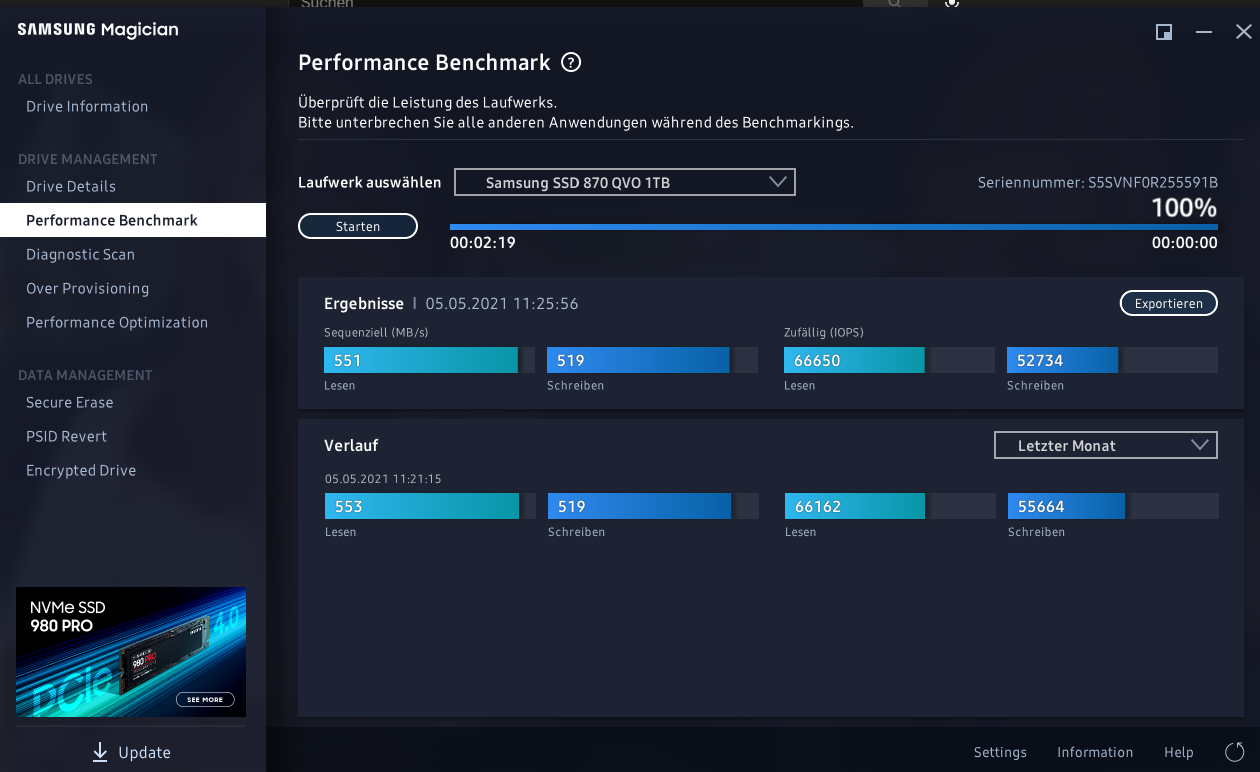Click the Samsung Magician logo

pos(98,30)
